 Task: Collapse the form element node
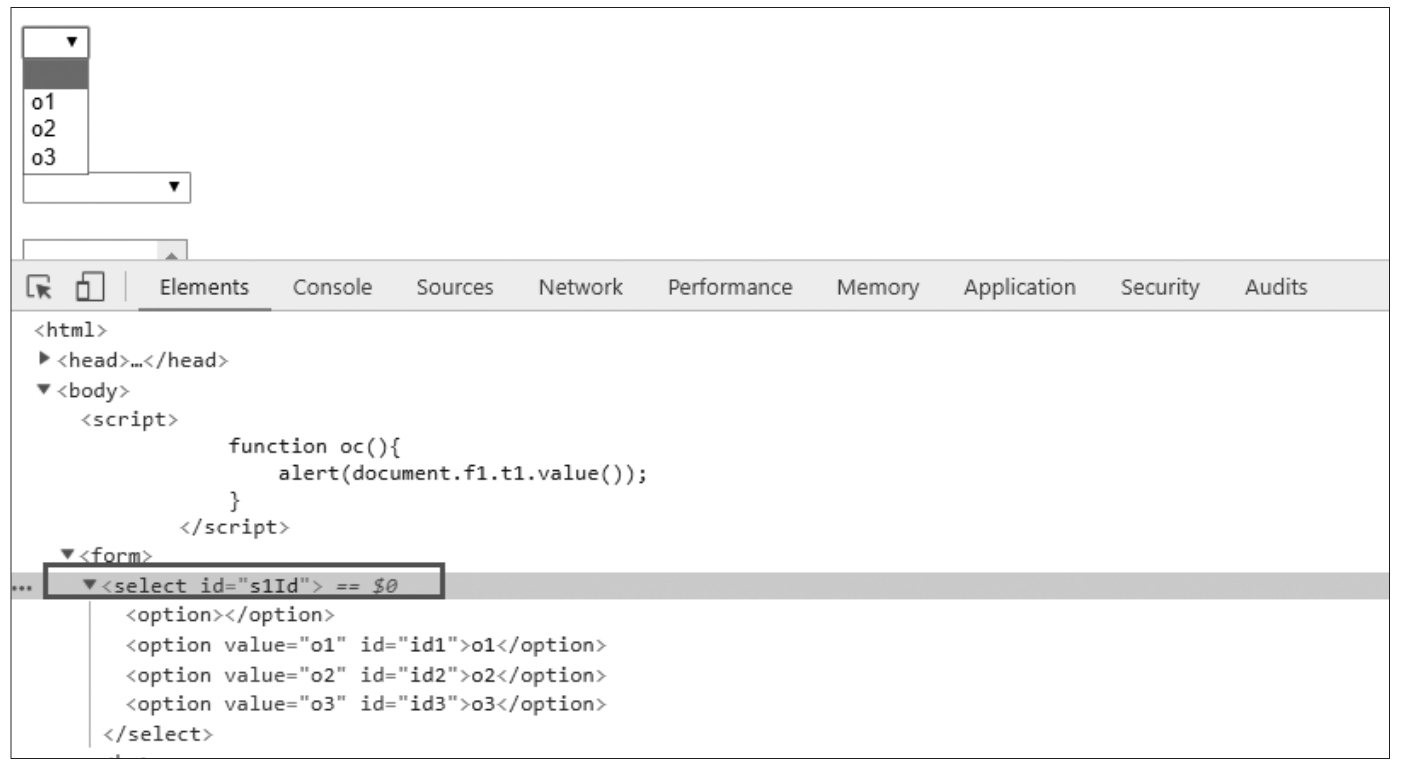click(x=67, y=553)
